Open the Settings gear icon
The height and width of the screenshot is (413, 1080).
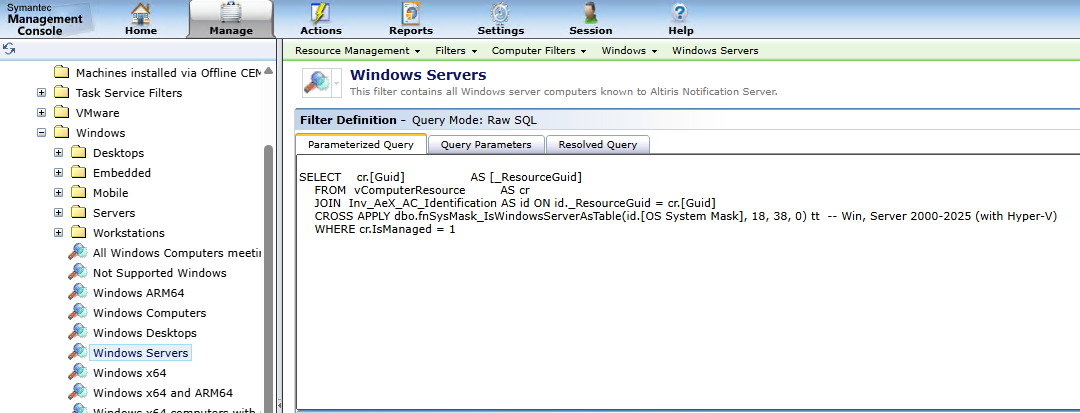pos(500,13)
